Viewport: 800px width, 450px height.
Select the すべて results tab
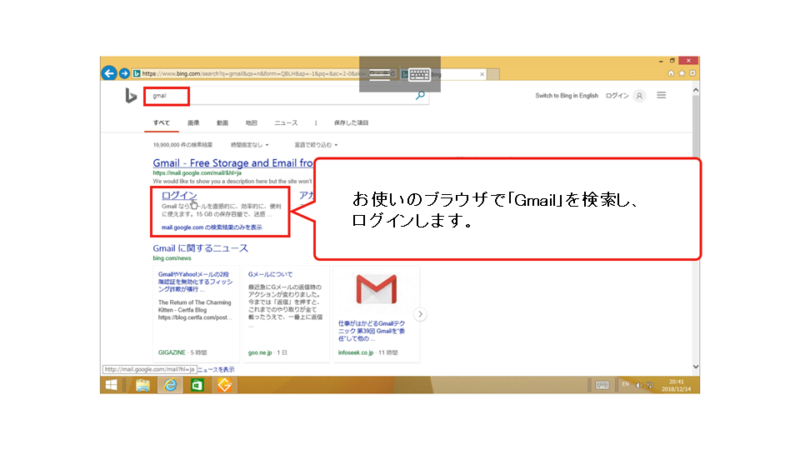(x=161, y=123)
